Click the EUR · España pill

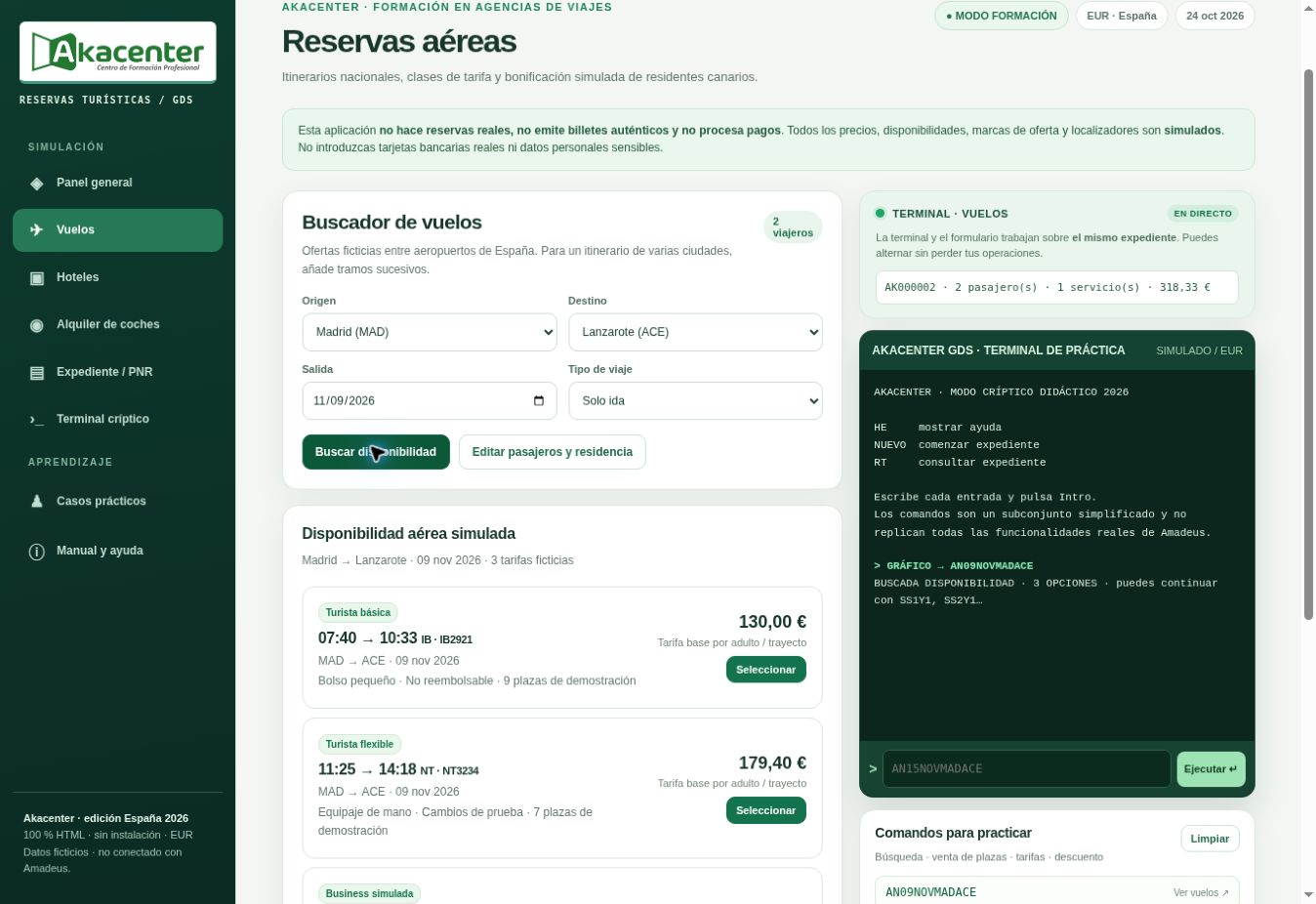pos(1122,16)
